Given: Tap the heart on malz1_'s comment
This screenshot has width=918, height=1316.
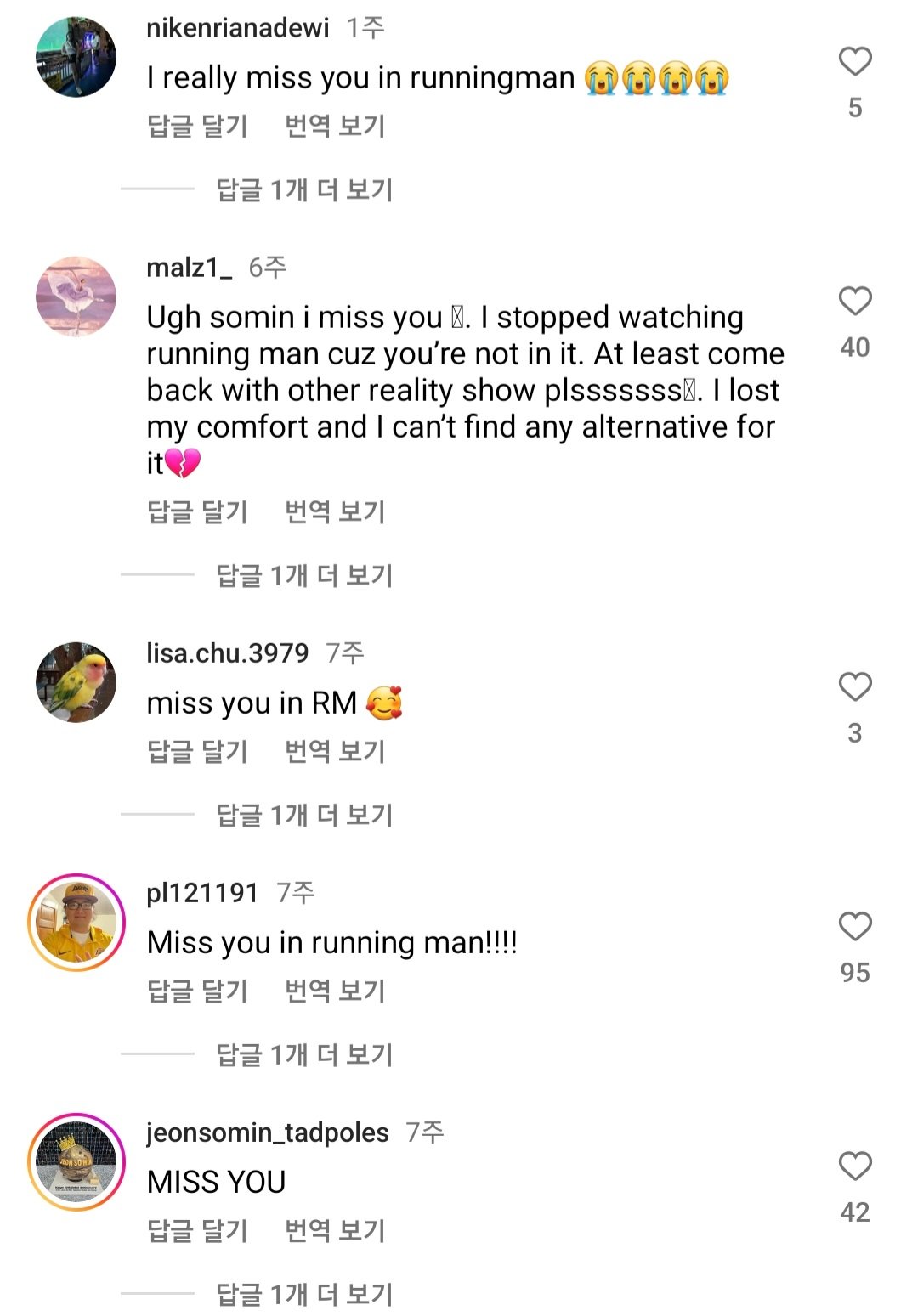Looking at the screenshot, I should [x=855, y=302].
